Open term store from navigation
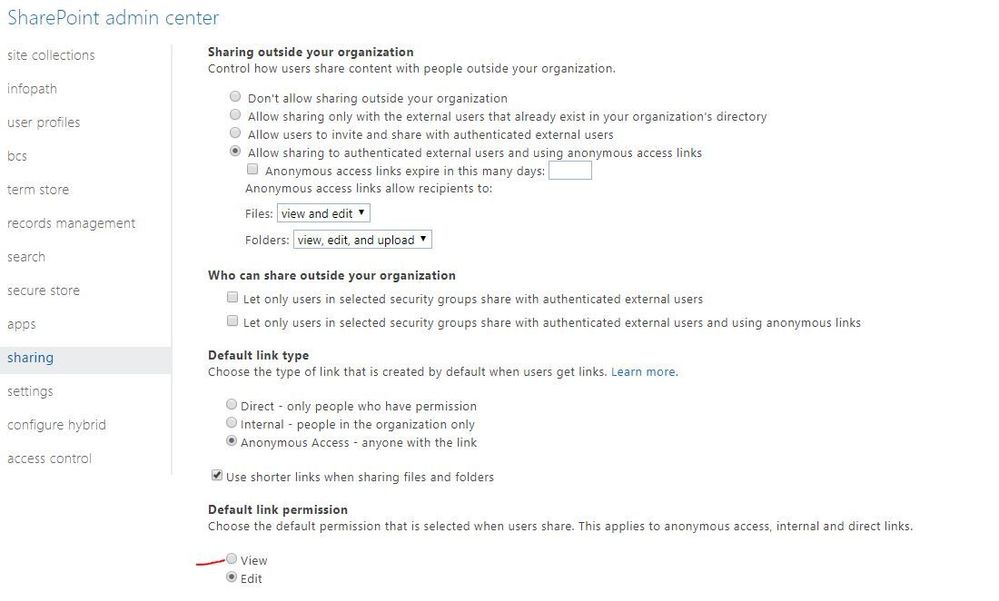 click(38, 189)
